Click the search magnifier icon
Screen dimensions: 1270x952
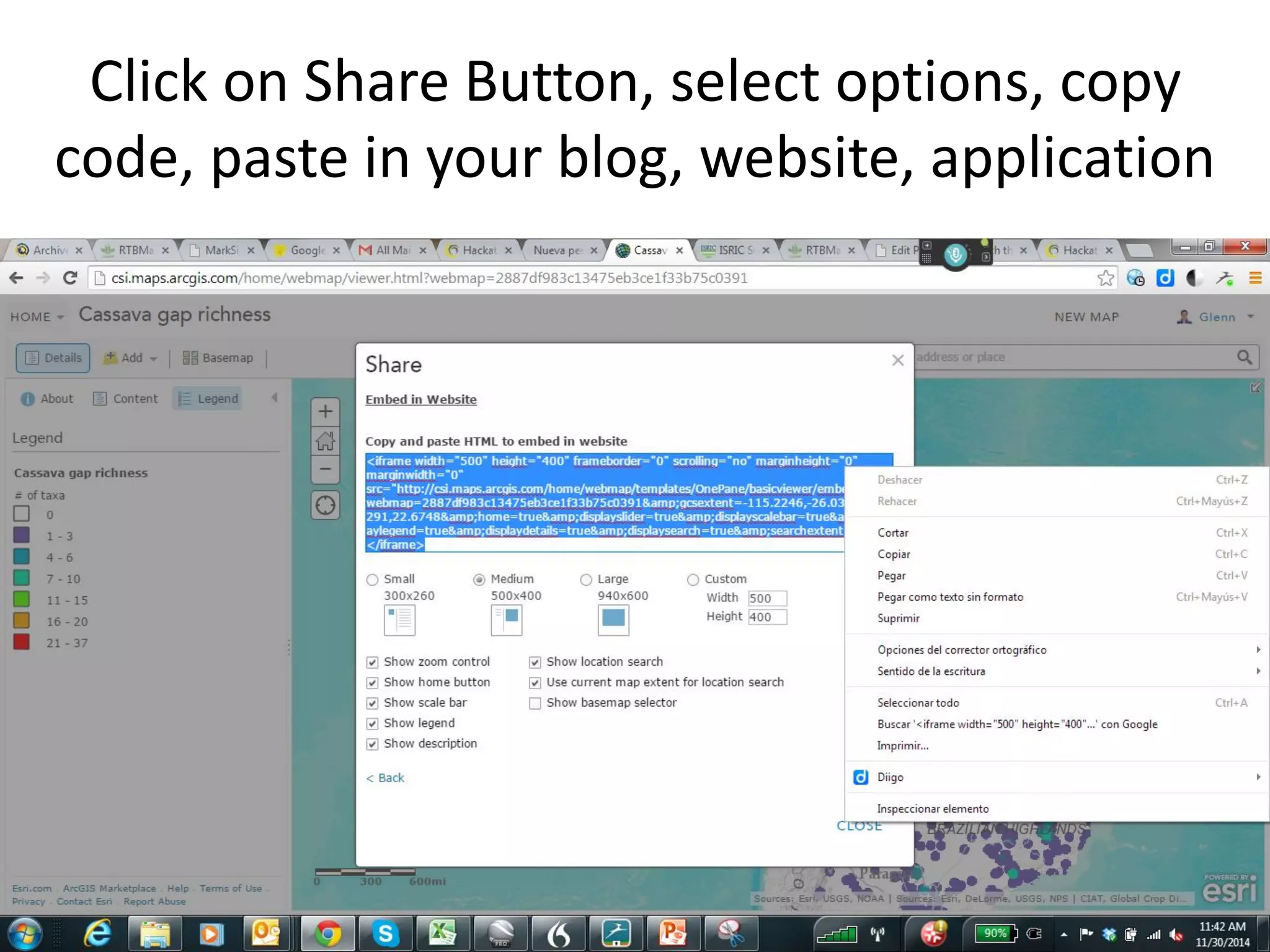tap(1244, 357)
